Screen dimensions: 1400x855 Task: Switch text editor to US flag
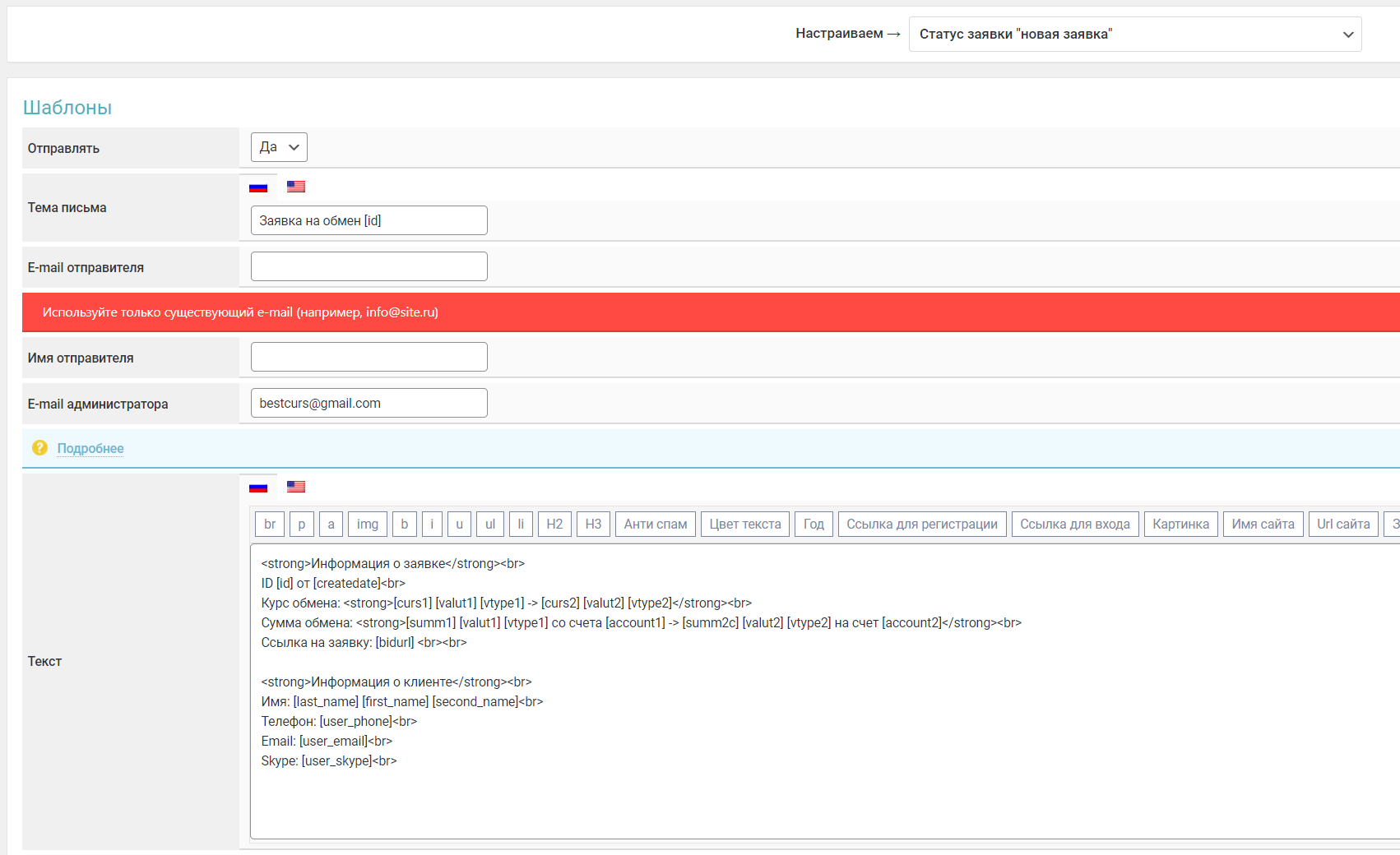coord(296,487)
